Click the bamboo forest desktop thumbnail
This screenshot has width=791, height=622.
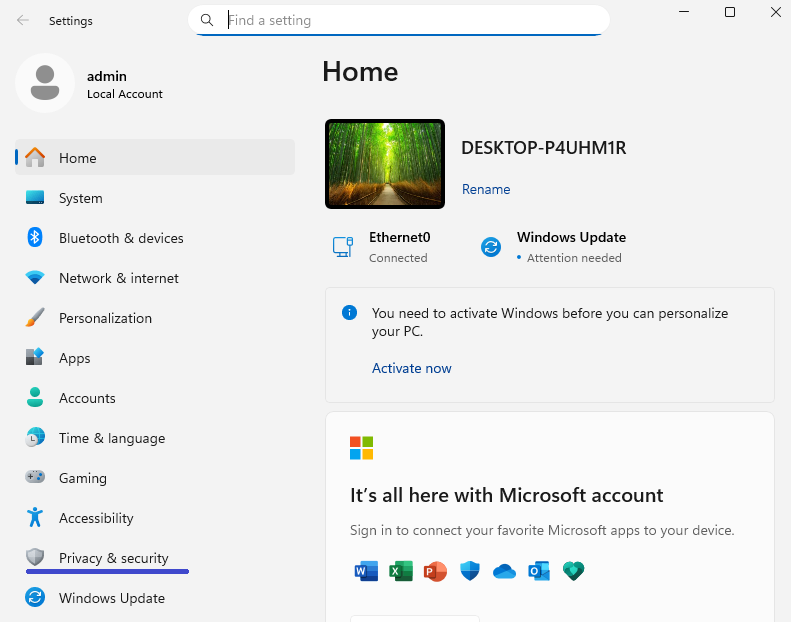click(x=385, y=164)
